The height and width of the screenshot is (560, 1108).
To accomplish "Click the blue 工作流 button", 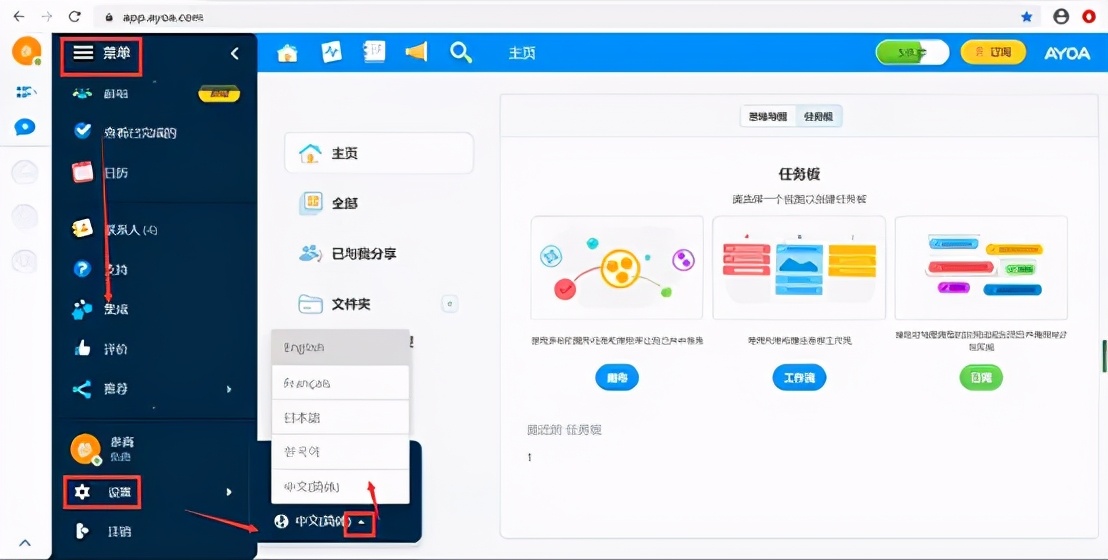I will click(798, 378).
